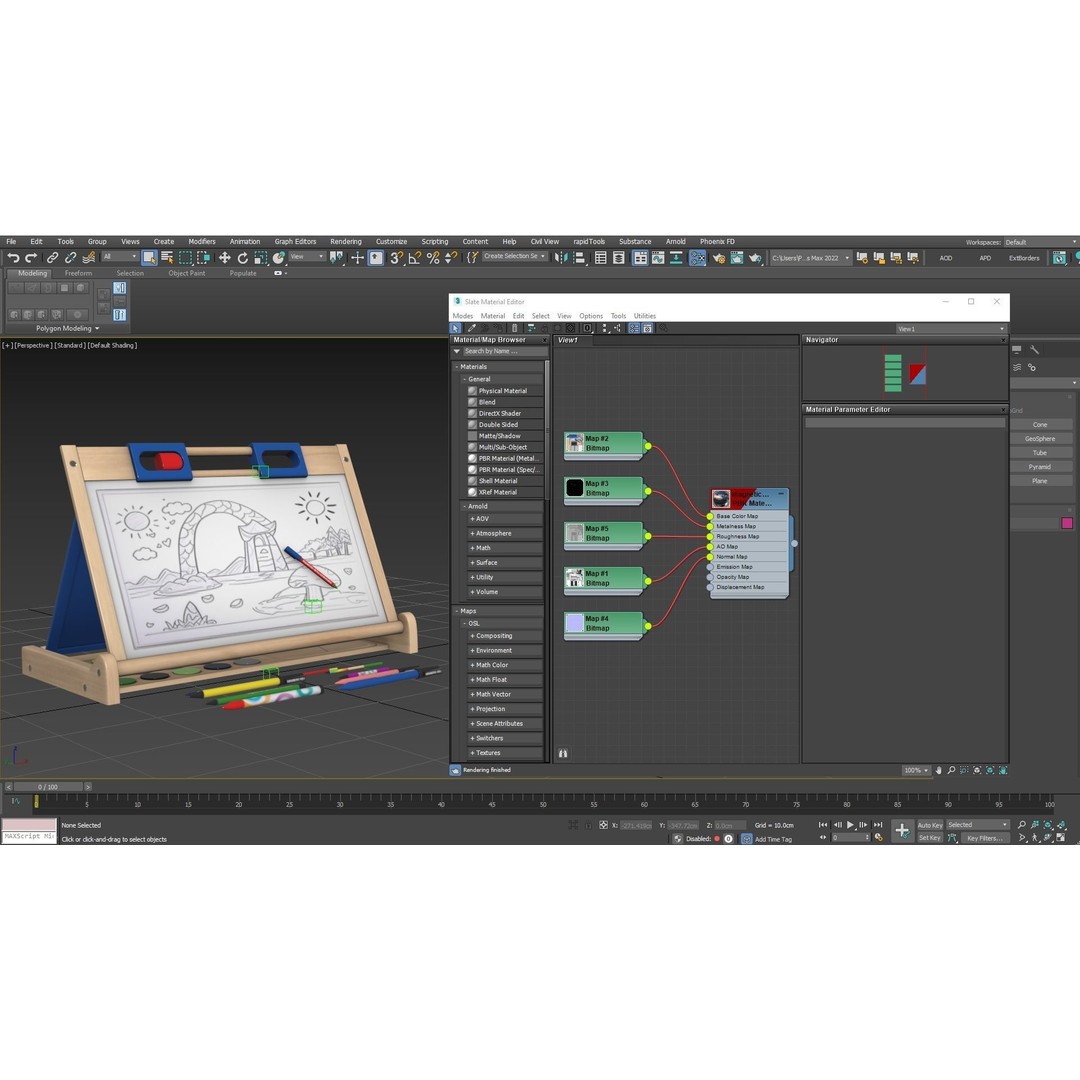Open the Rendered Frame Window icon

point(736,258)
